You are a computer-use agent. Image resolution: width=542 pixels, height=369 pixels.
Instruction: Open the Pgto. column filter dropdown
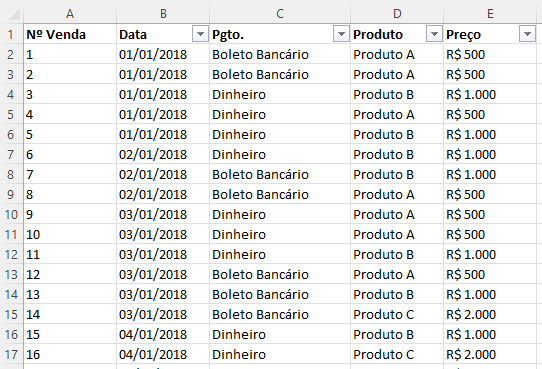coord(341,34)
